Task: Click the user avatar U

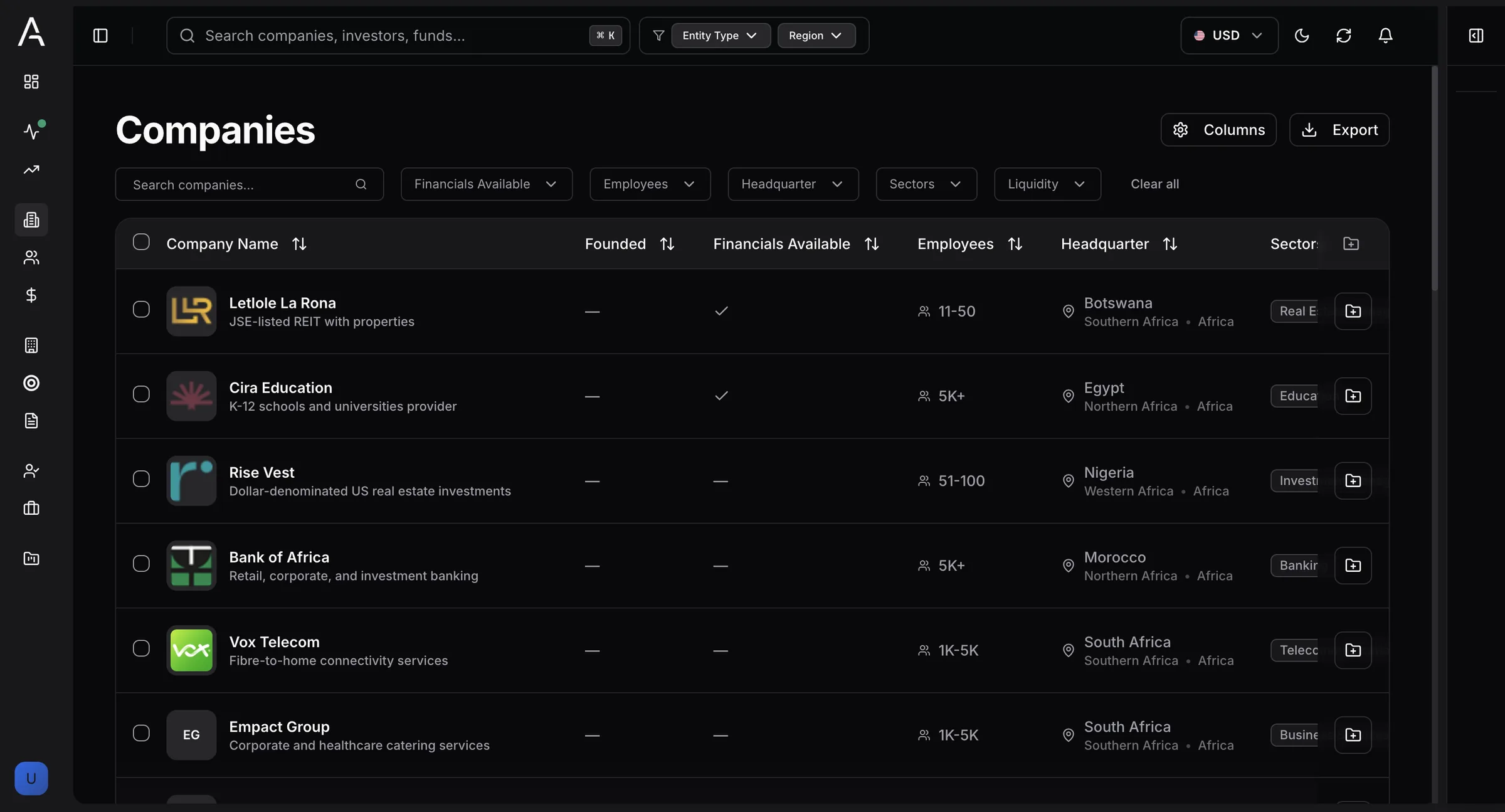Action: click(31, 778)
